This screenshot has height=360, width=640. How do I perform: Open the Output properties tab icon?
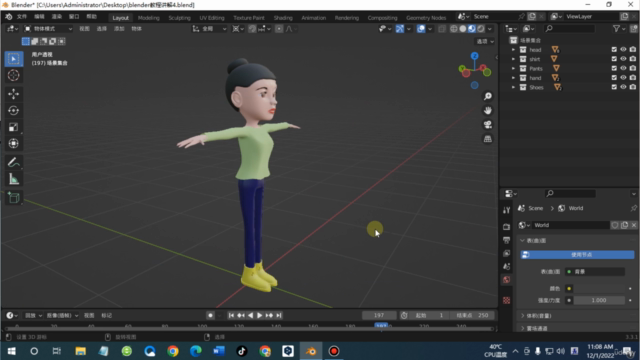pyautogui.click(x=507, y=240)
